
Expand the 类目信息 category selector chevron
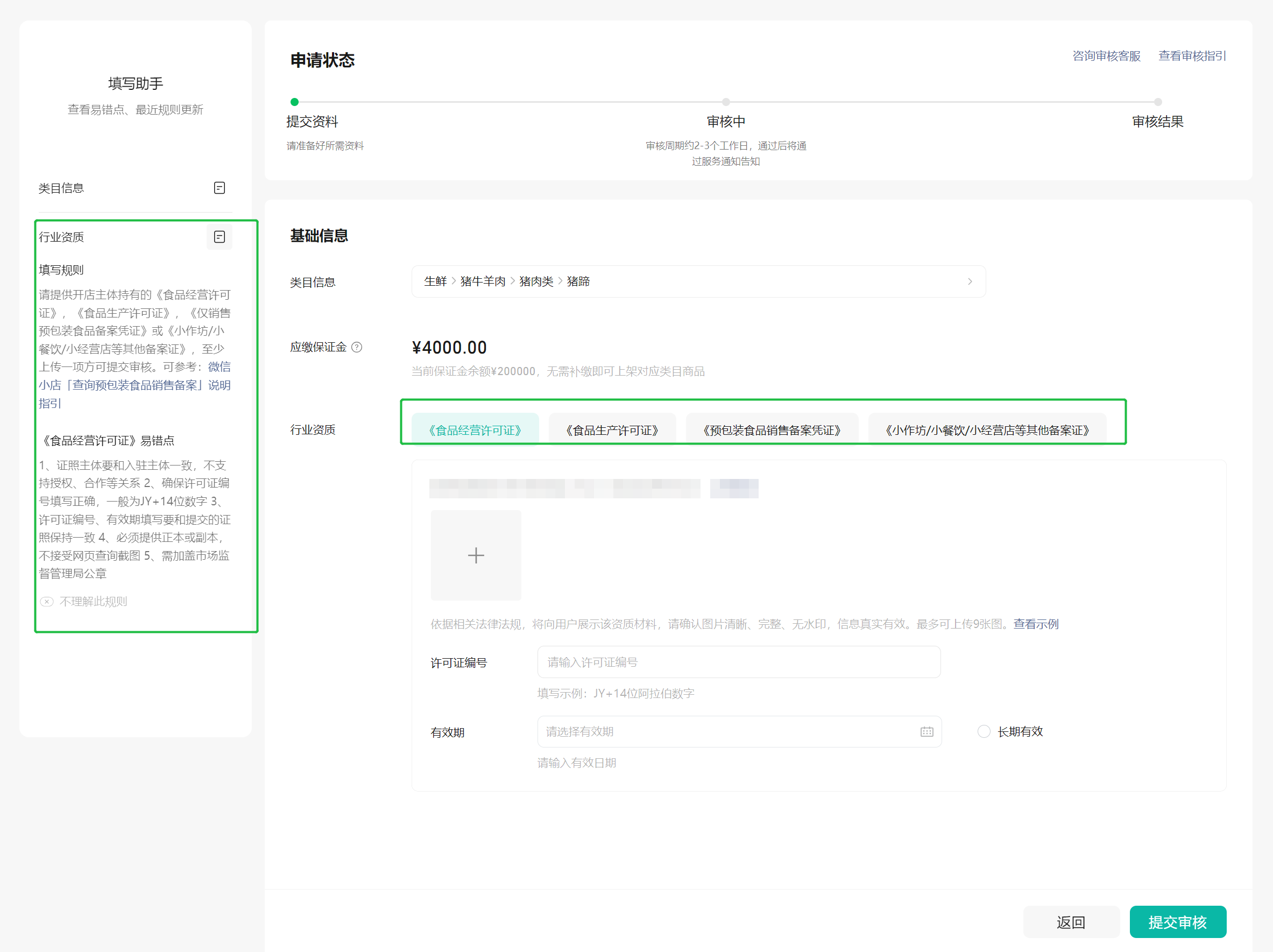pyautogui.click(x=970, y=281)
